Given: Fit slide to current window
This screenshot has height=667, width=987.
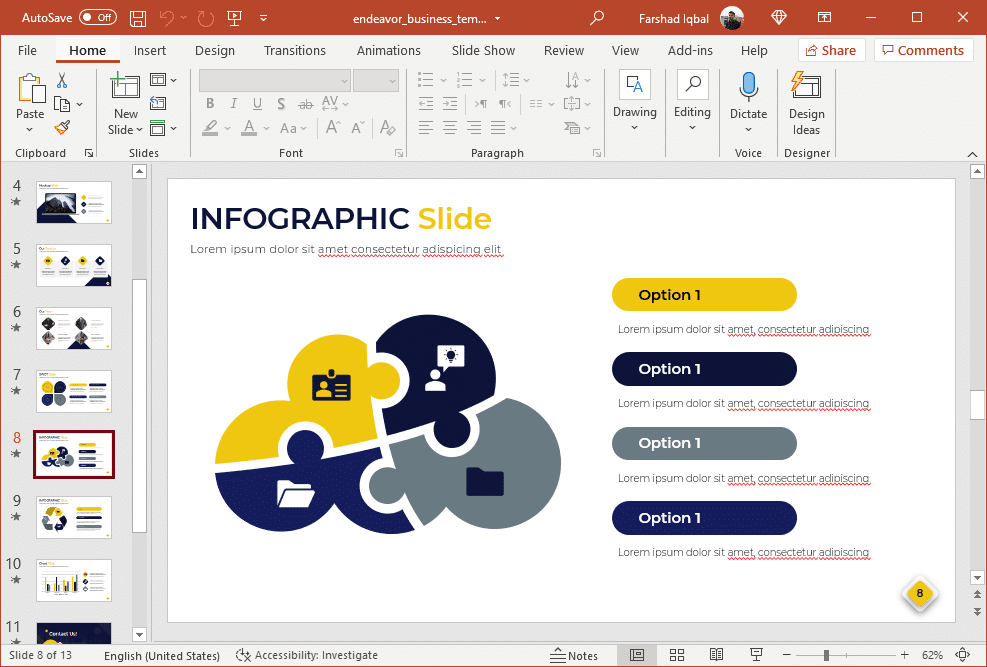Looking at the screenshot, I should point(962,655).
